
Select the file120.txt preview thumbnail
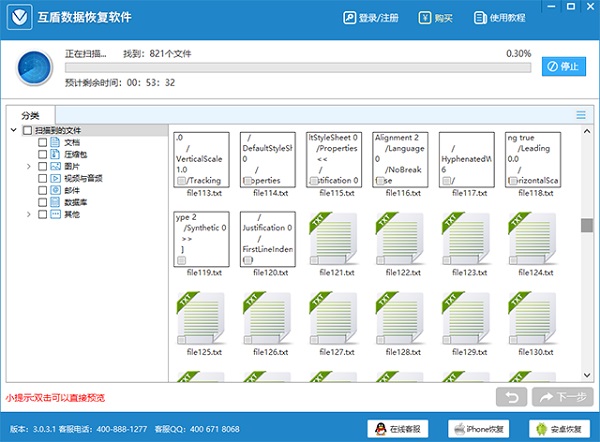click(x=268, y=239)
